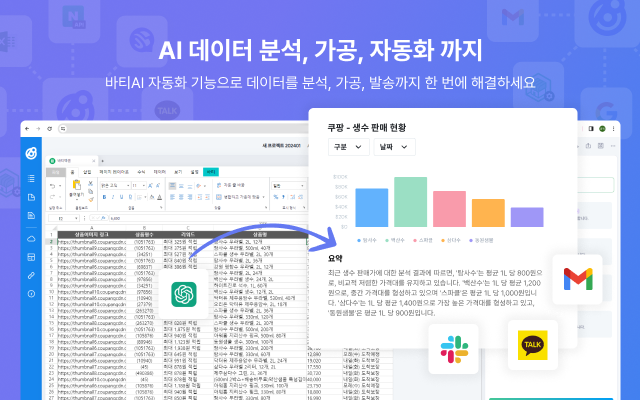Screen dimensions: 640x400
Task: Click the Slack icon card
Action: tap(453, 349)
